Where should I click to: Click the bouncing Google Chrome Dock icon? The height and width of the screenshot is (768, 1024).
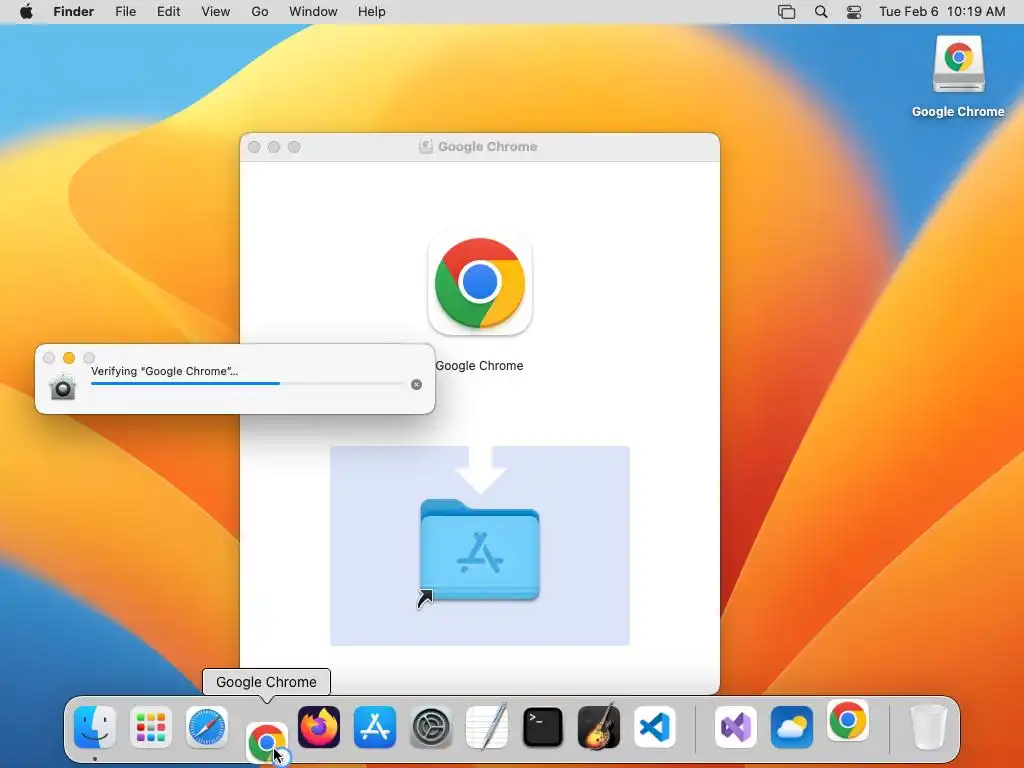(266, 742)
